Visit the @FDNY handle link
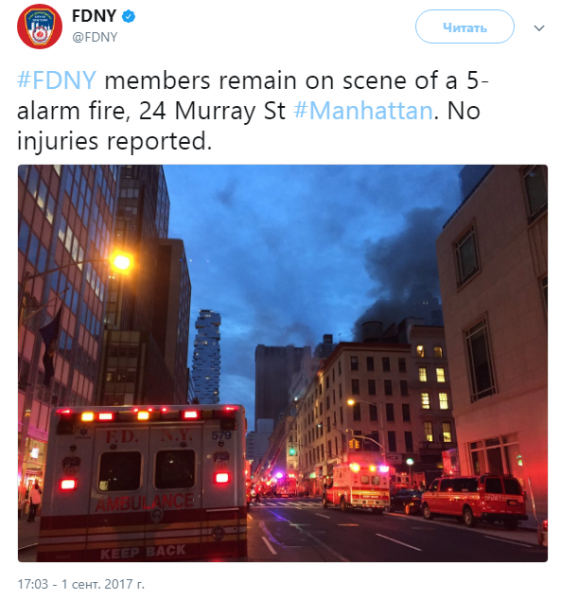561x600 pixels. pos(95,37)
